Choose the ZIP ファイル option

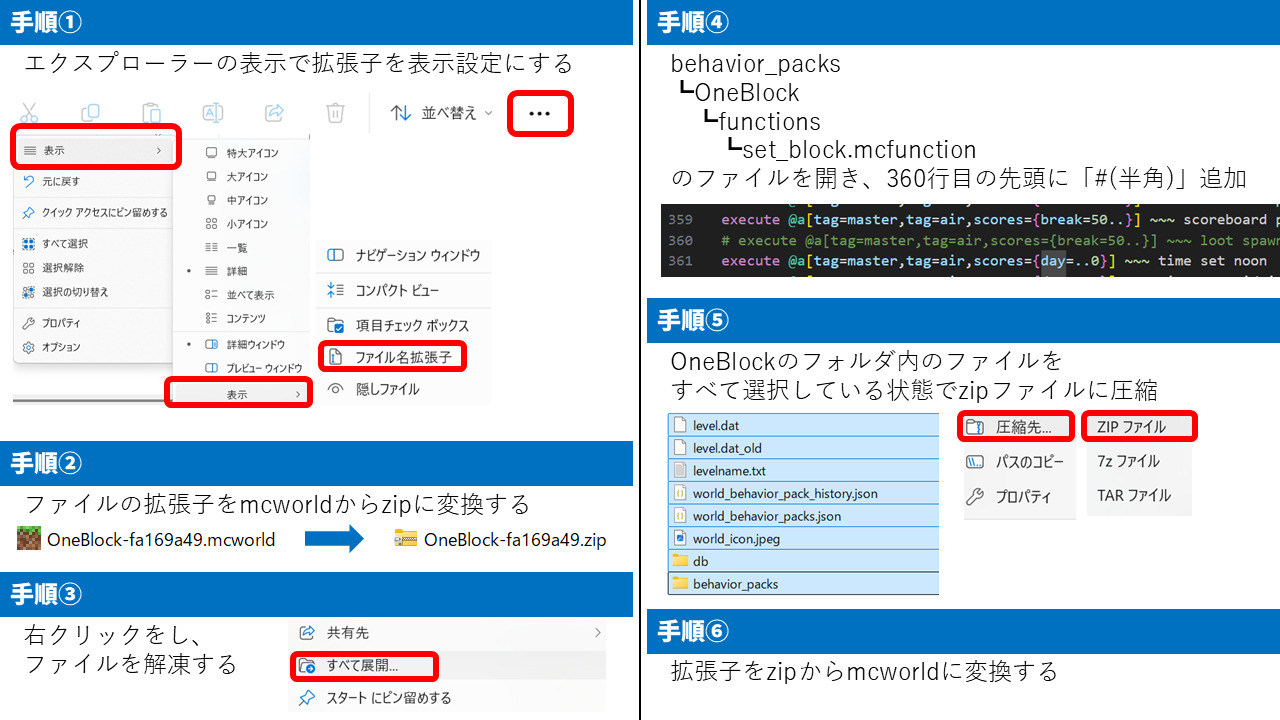click(x=1139, y=427)
